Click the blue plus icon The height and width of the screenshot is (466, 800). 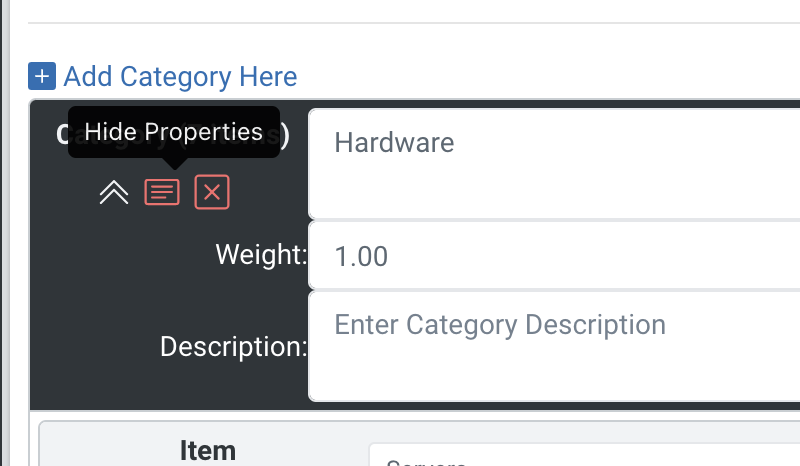point(42,76)
